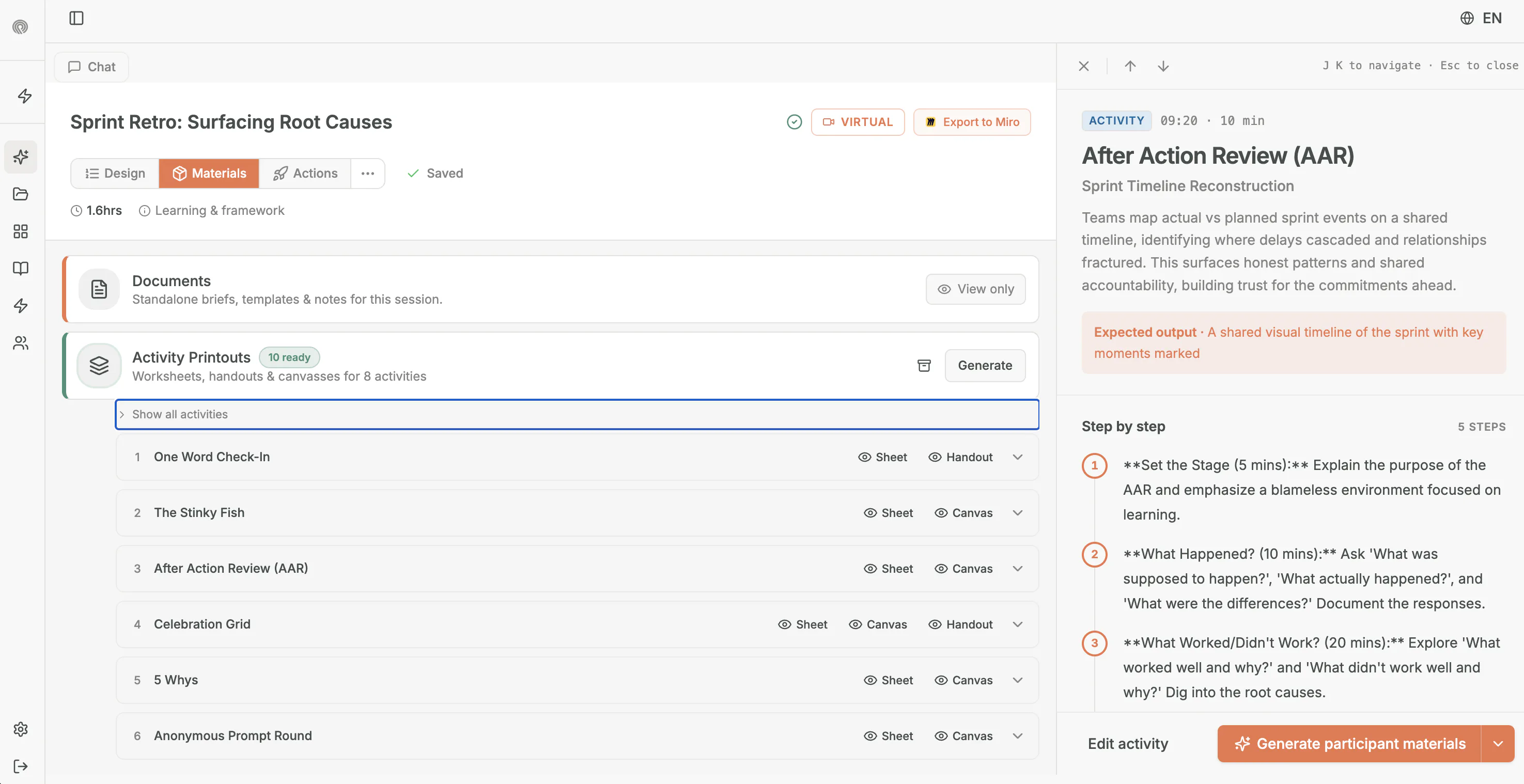
Task: Click the green check status icon
Action: tap(795, 122)
